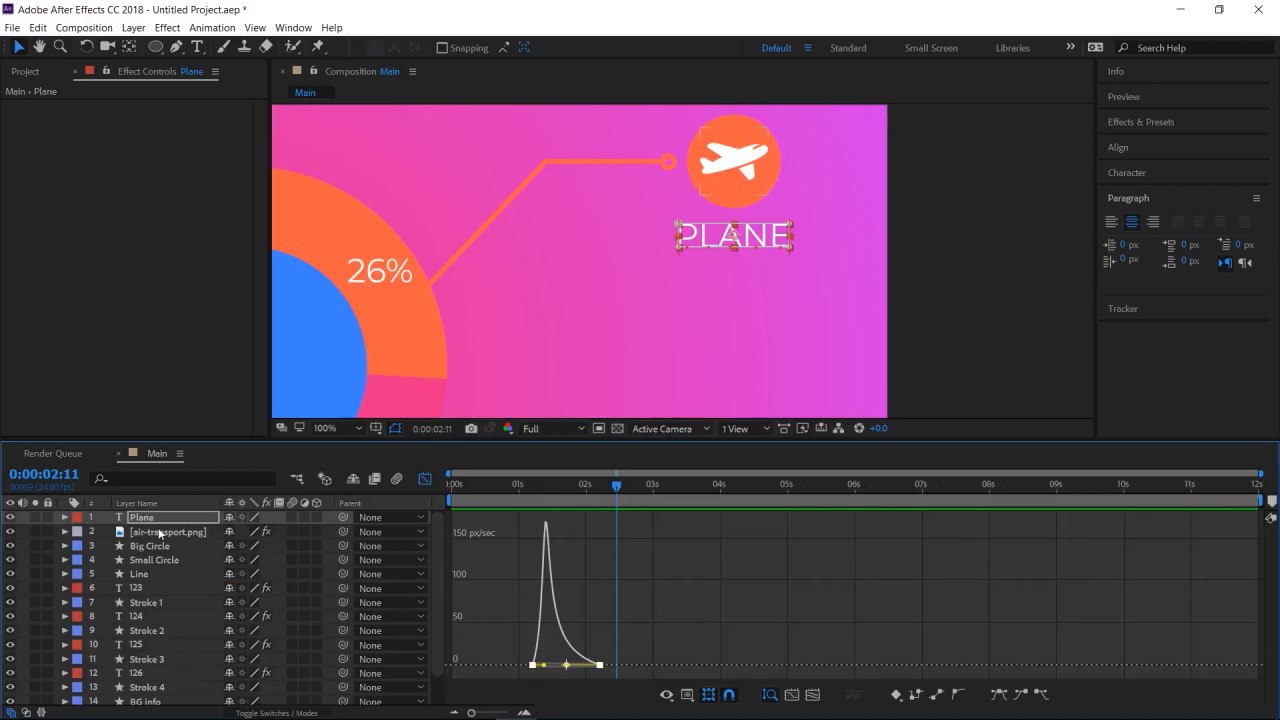
Task: Toggle visibility of the Stroke 1 layer
Action: pos(10,603)
